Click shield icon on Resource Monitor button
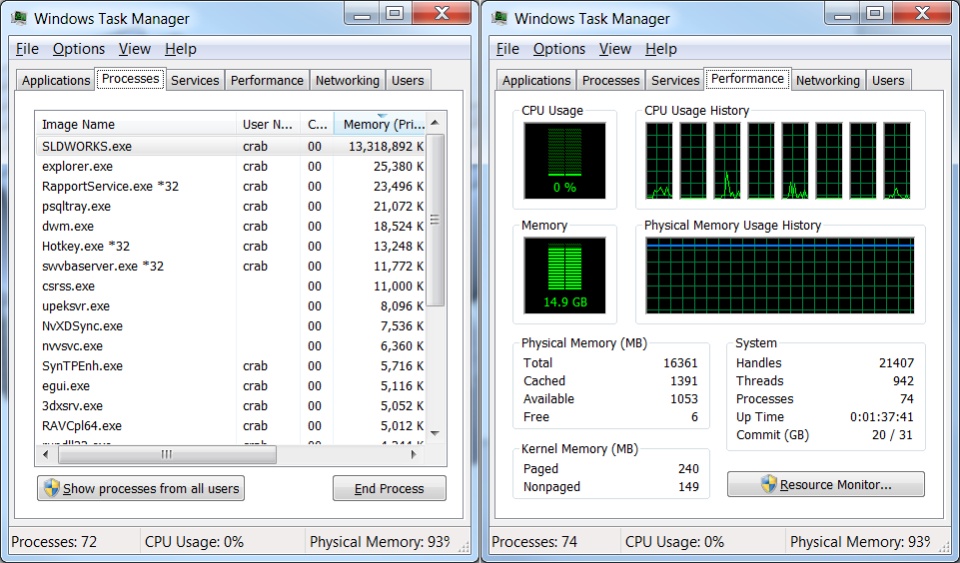This screenshot has width=960, height=563. [x=769, y=484]
